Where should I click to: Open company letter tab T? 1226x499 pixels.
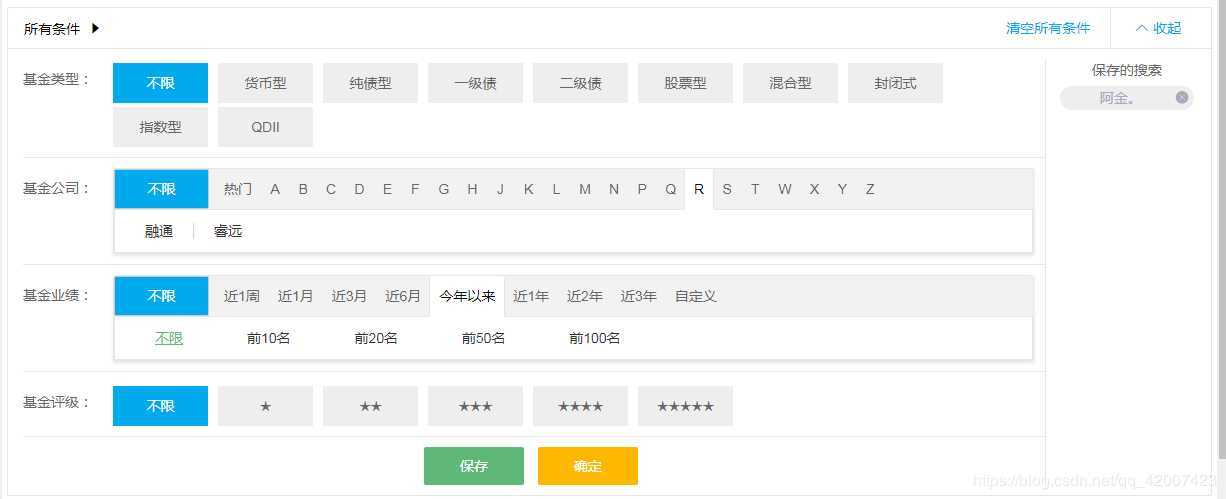(755, 189)
